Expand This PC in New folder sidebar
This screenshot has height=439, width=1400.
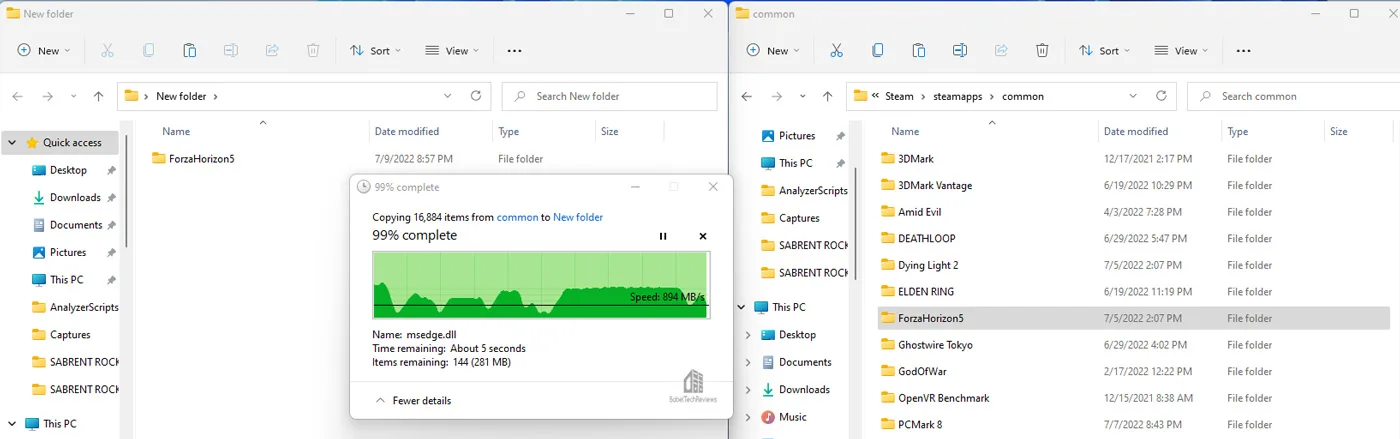tap(12, 424)
